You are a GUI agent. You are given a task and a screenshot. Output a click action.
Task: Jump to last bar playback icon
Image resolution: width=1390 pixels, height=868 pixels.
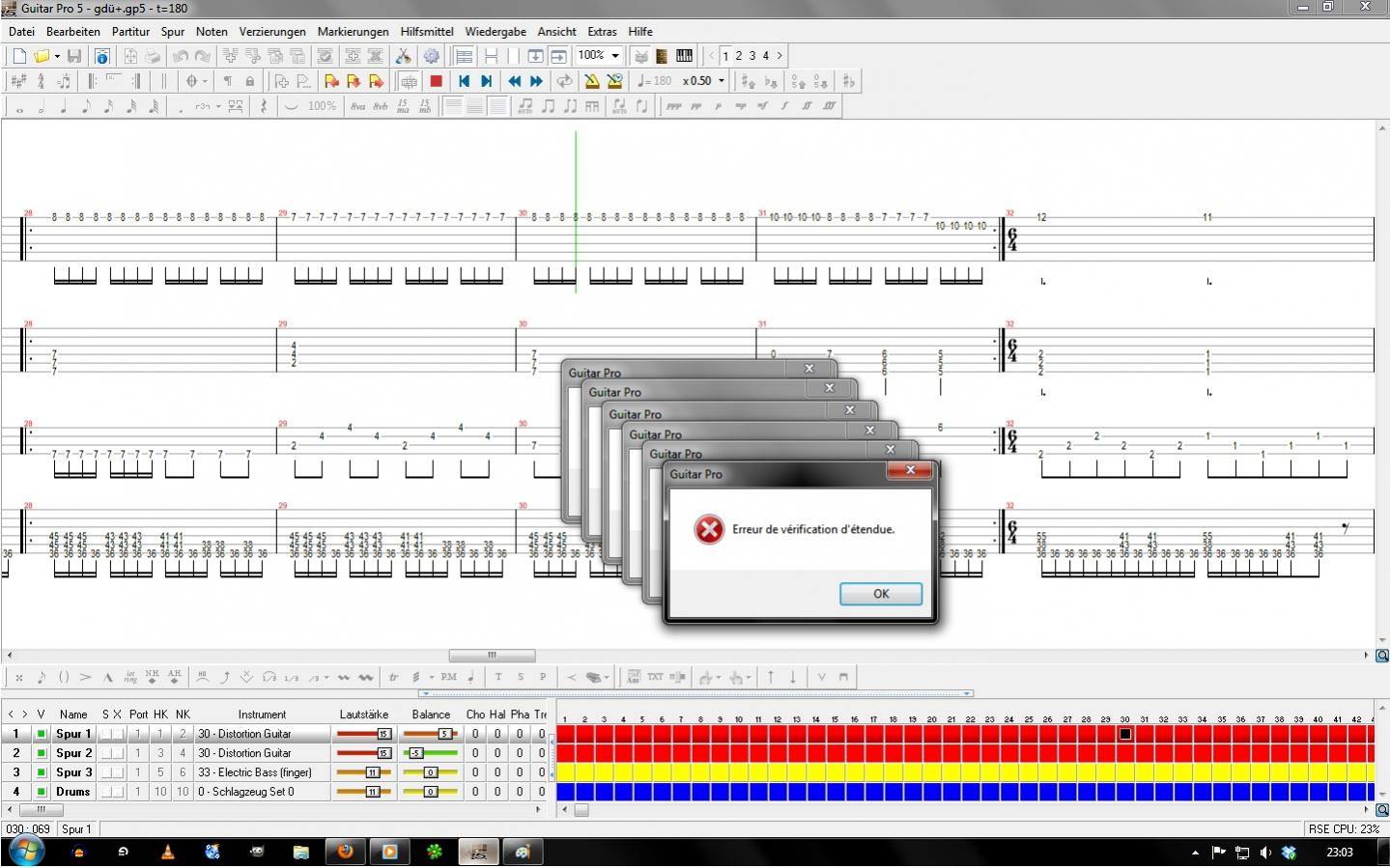(486, 81)
